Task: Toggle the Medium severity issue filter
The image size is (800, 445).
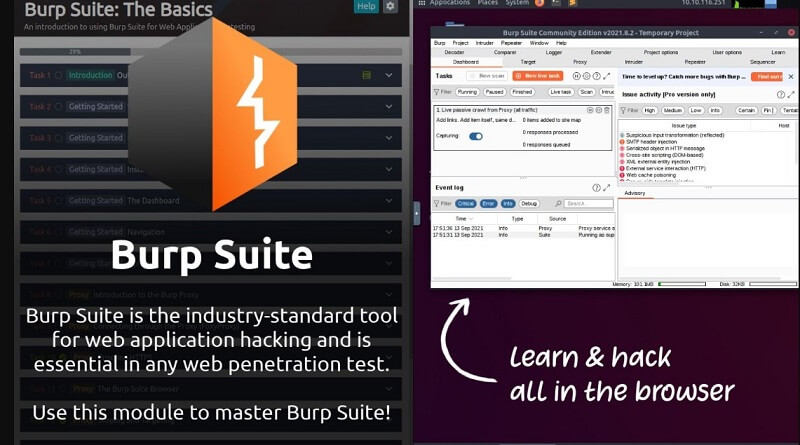Action: click(x=672, y=110)
